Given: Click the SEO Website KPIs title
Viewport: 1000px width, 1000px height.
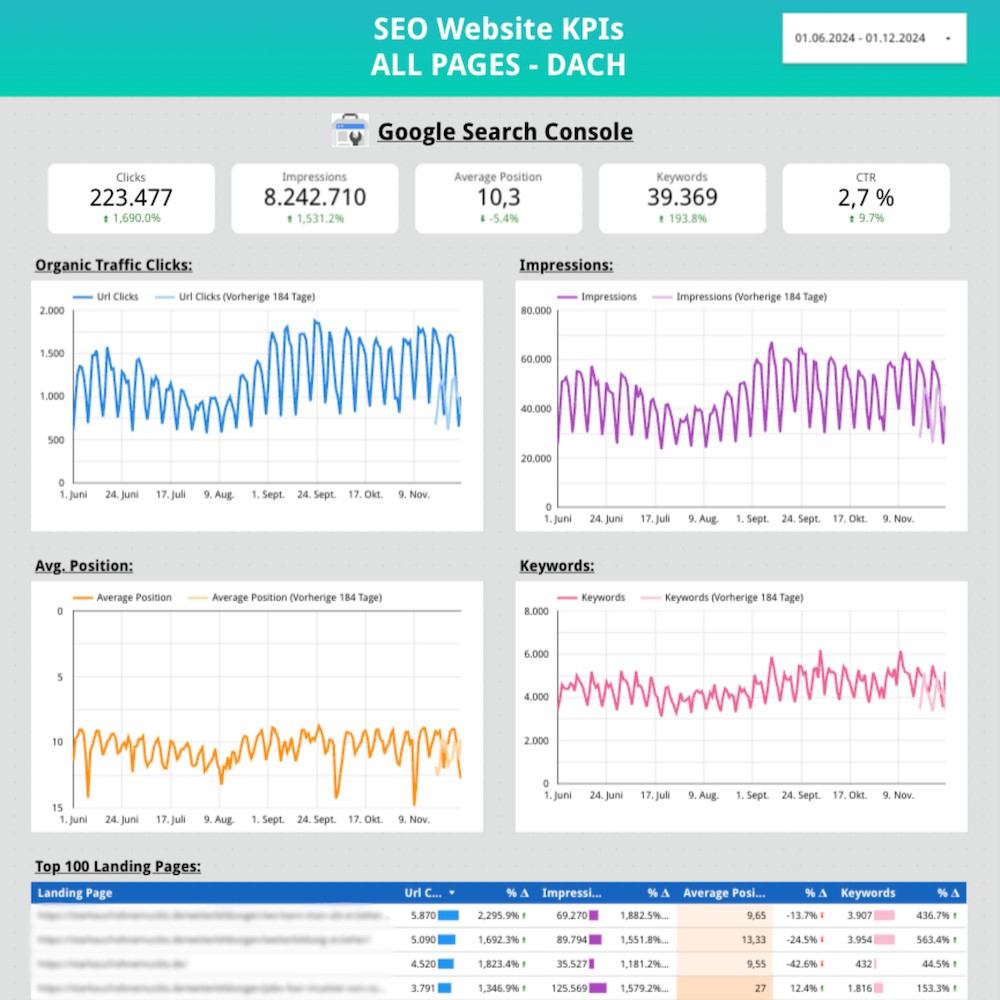Looking at the screenshot, I should click(499, 29).
